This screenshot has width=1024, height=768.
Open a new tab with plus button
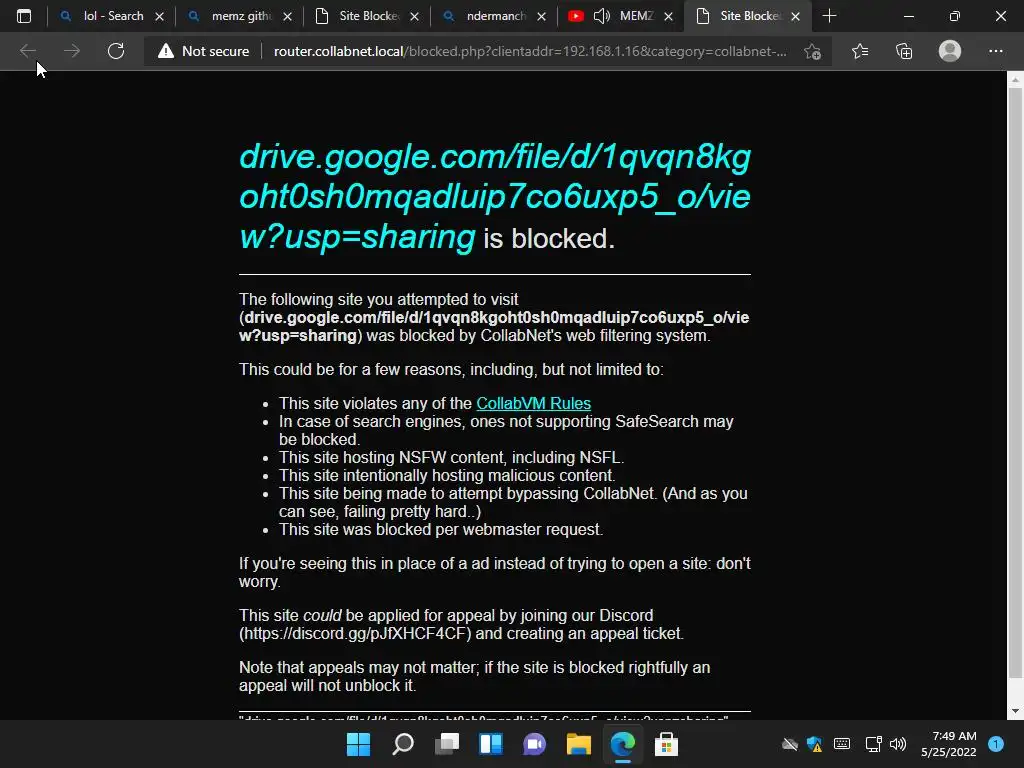(x=829, y=16)
